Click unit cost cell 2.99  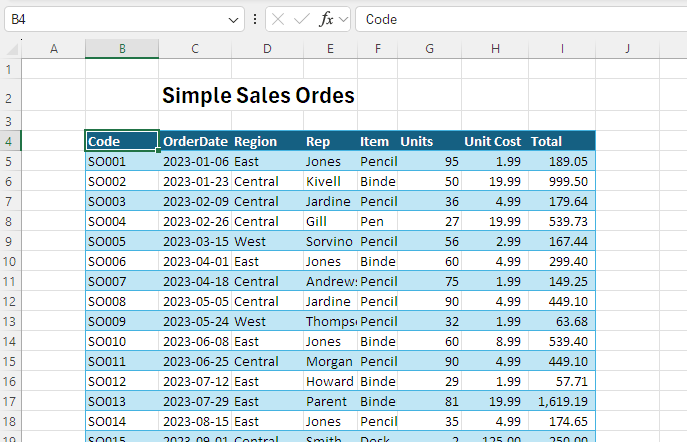[x=495, y=241]
